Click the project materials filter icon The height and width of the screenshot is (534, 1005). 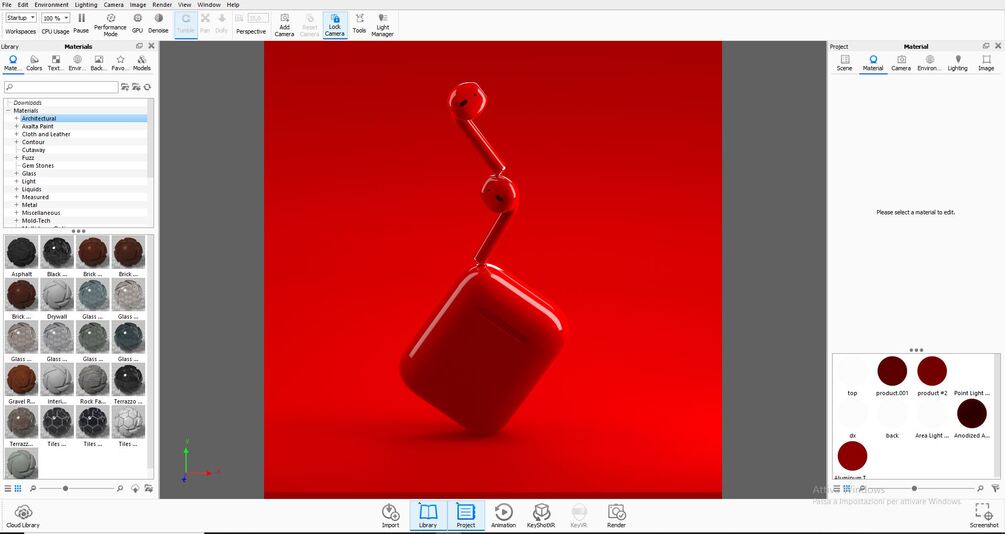point(995,488)
